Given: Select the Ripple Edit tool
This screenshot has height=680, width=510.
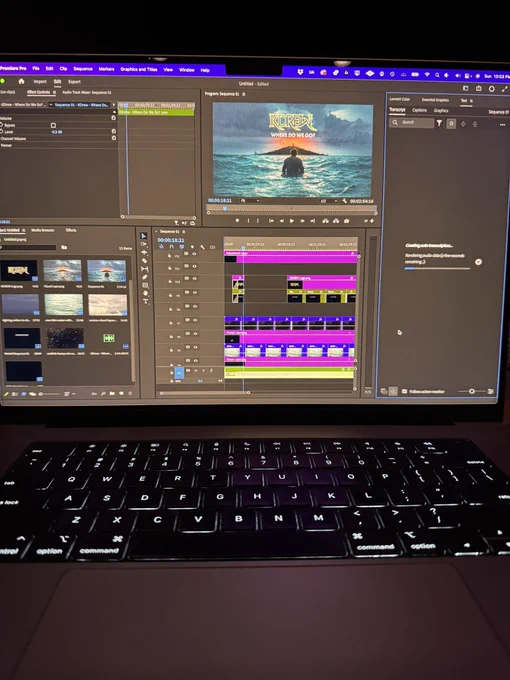Looking at the screenshot, I should click(x=144, y=252).
